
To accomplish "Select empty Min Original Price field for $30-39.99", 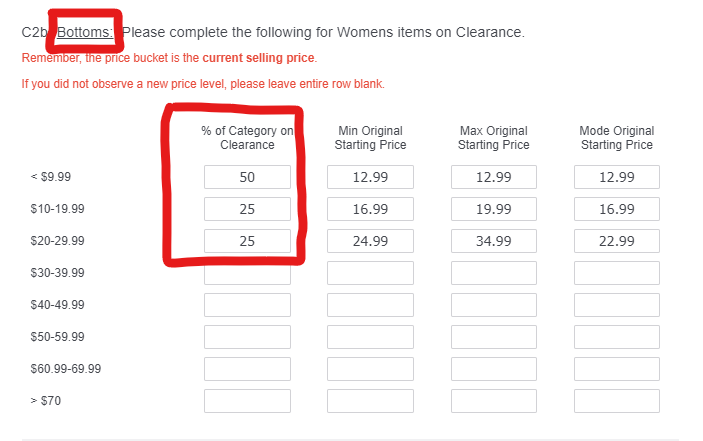I will coord(370,273).
